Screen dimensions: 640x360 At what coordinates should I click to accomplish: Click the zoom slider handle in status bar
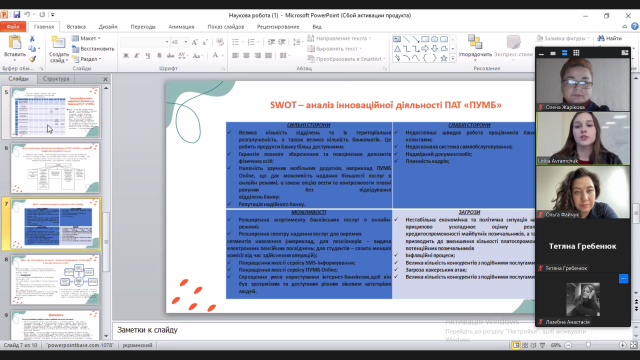point(588,345)
